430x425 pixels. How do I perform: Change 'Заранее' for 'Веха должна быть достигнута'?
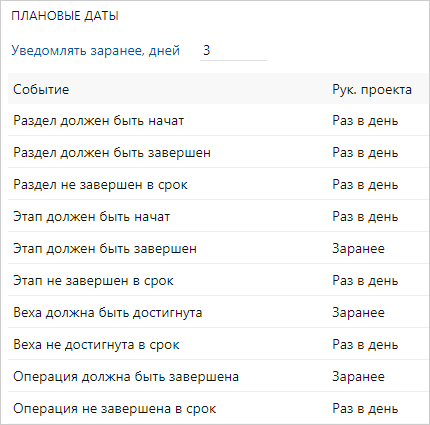coord(358,312)
